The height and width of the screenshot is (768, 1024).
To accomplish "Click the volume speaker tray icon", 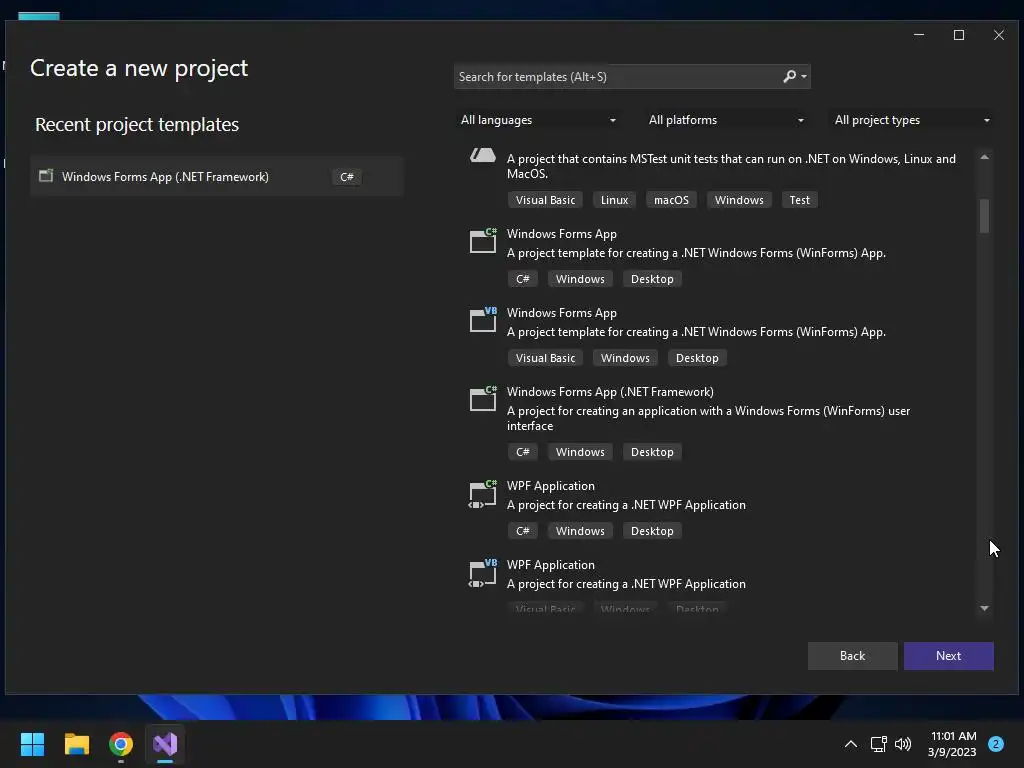I will (903, 744).
